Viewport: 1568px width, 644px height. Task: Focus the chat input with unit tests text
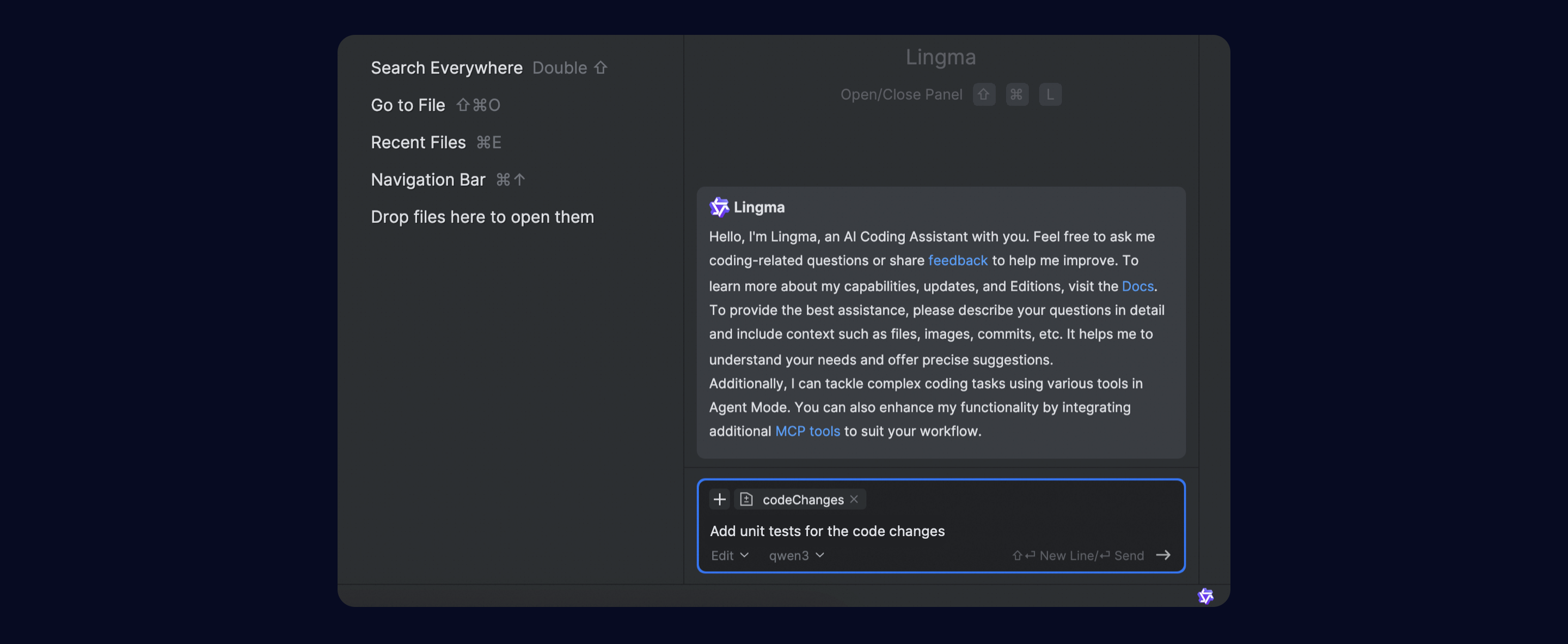(x=826, y=531)
